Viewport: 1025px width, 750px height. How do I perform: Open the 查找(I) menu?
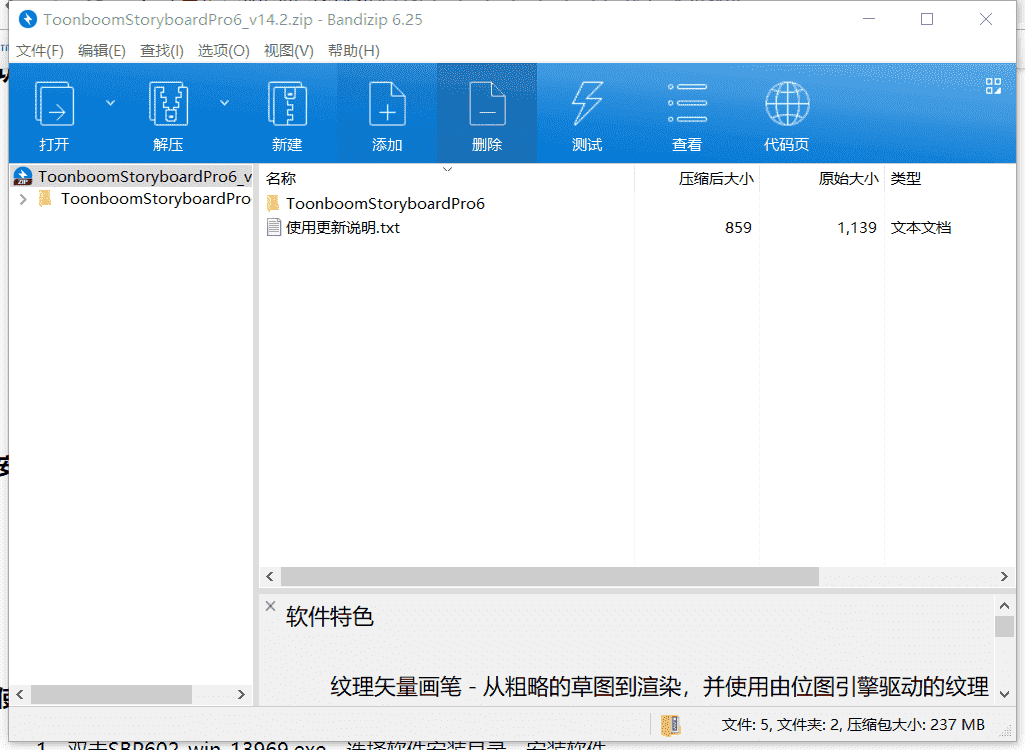(x=161, y=50)
